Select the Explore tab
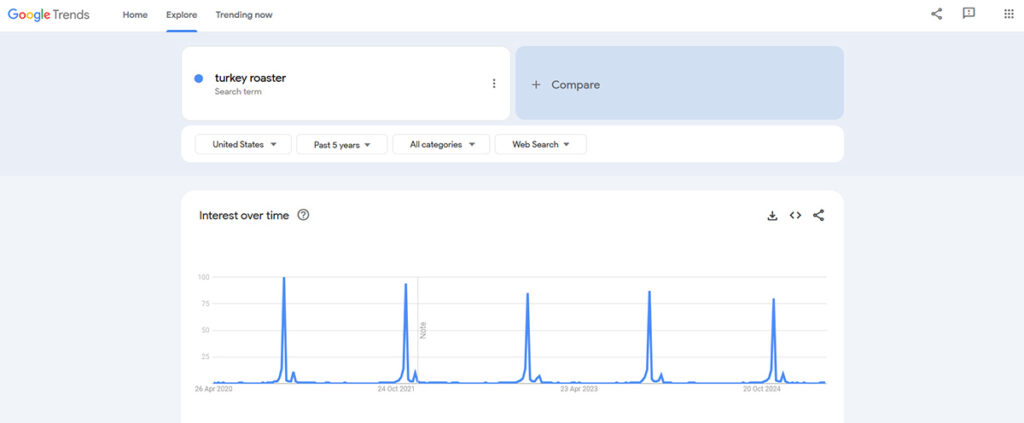Image resolution: width=1024 pixels, height=423 pixels. pos(182,15)
